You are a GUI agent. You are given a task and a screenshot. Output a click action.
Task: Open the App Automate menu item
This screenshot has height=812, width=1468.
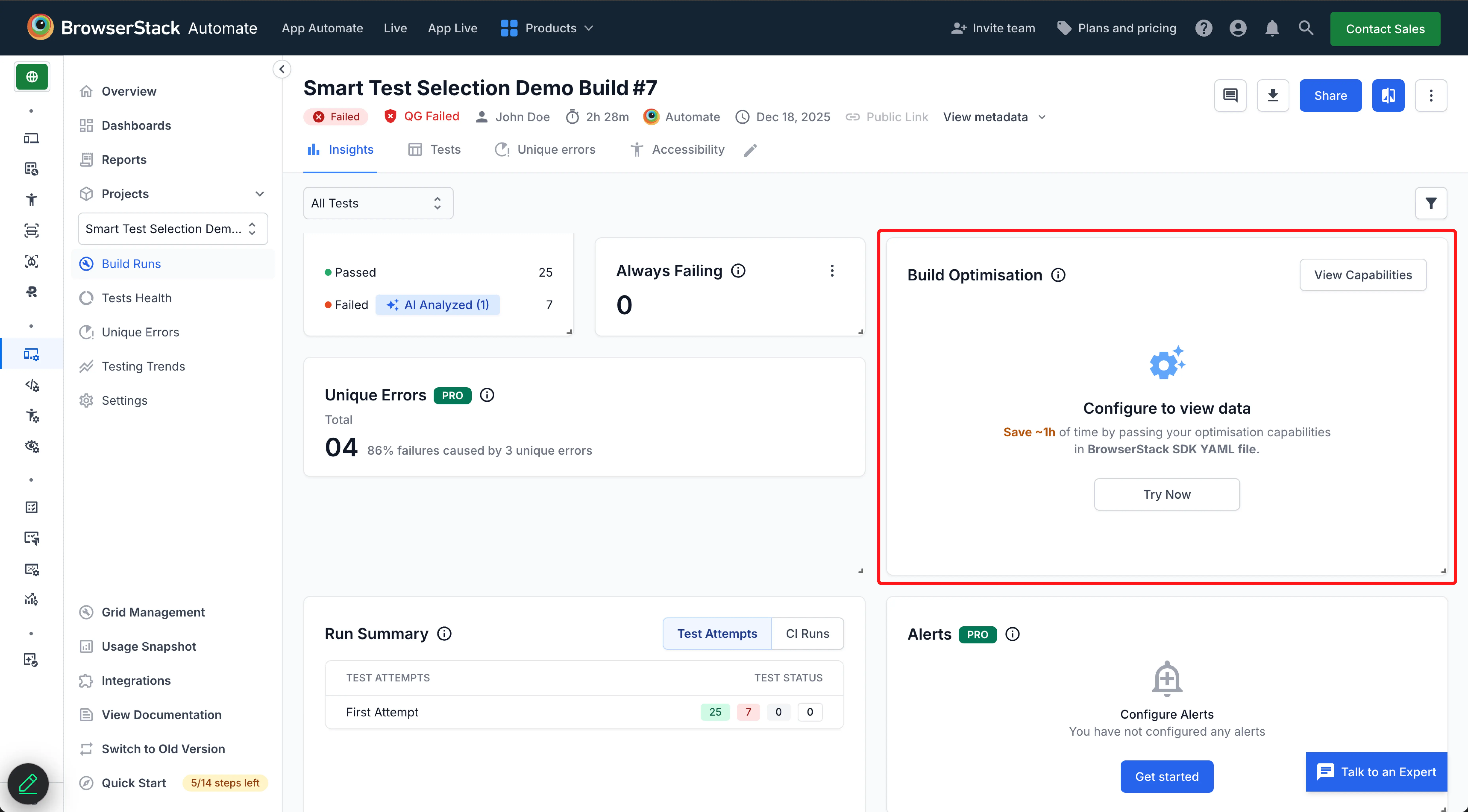323,28
